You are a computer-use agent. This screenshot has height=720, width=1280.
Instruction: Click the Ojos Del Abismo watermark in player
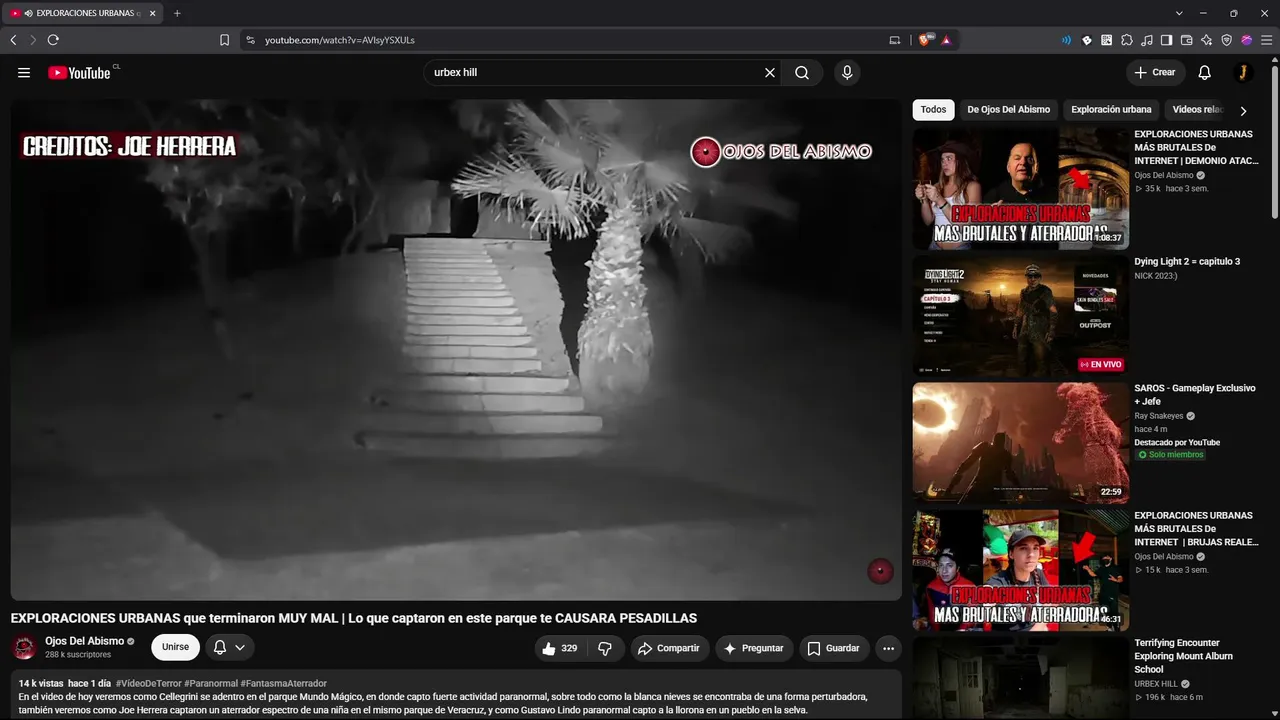(x=880, y=570)
